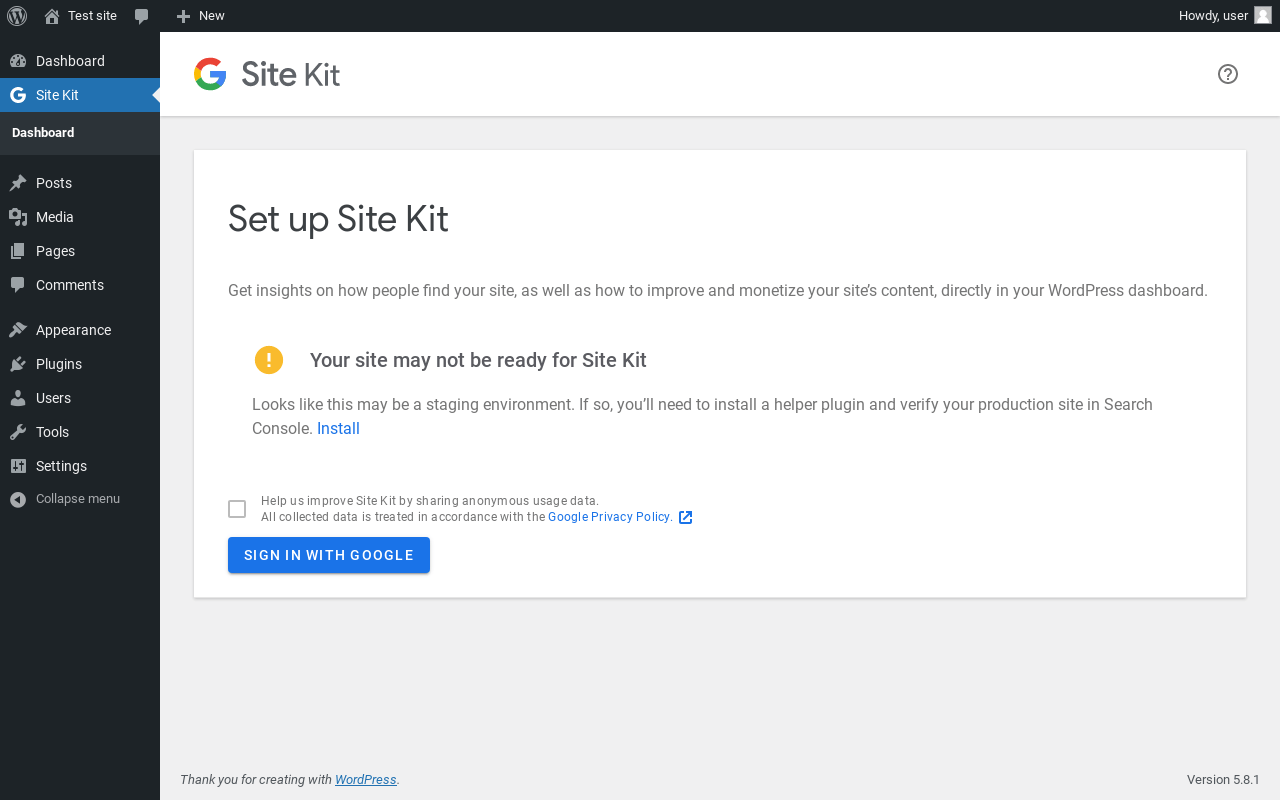
Task: Open the Howdy, user account menu
Action: [1213, 16]
